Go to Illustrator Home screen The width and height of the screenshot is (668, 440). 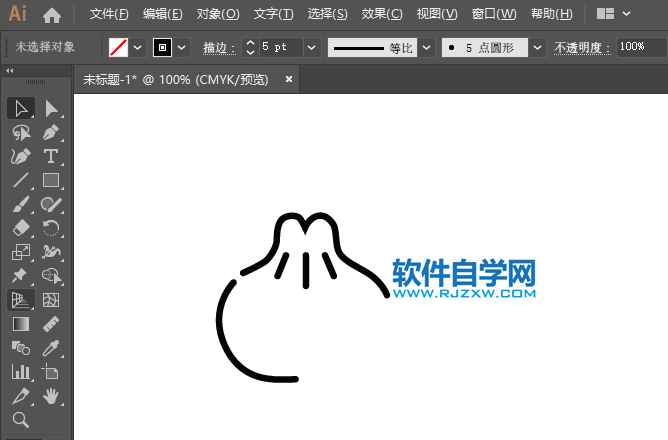click(x=52, y=15)
